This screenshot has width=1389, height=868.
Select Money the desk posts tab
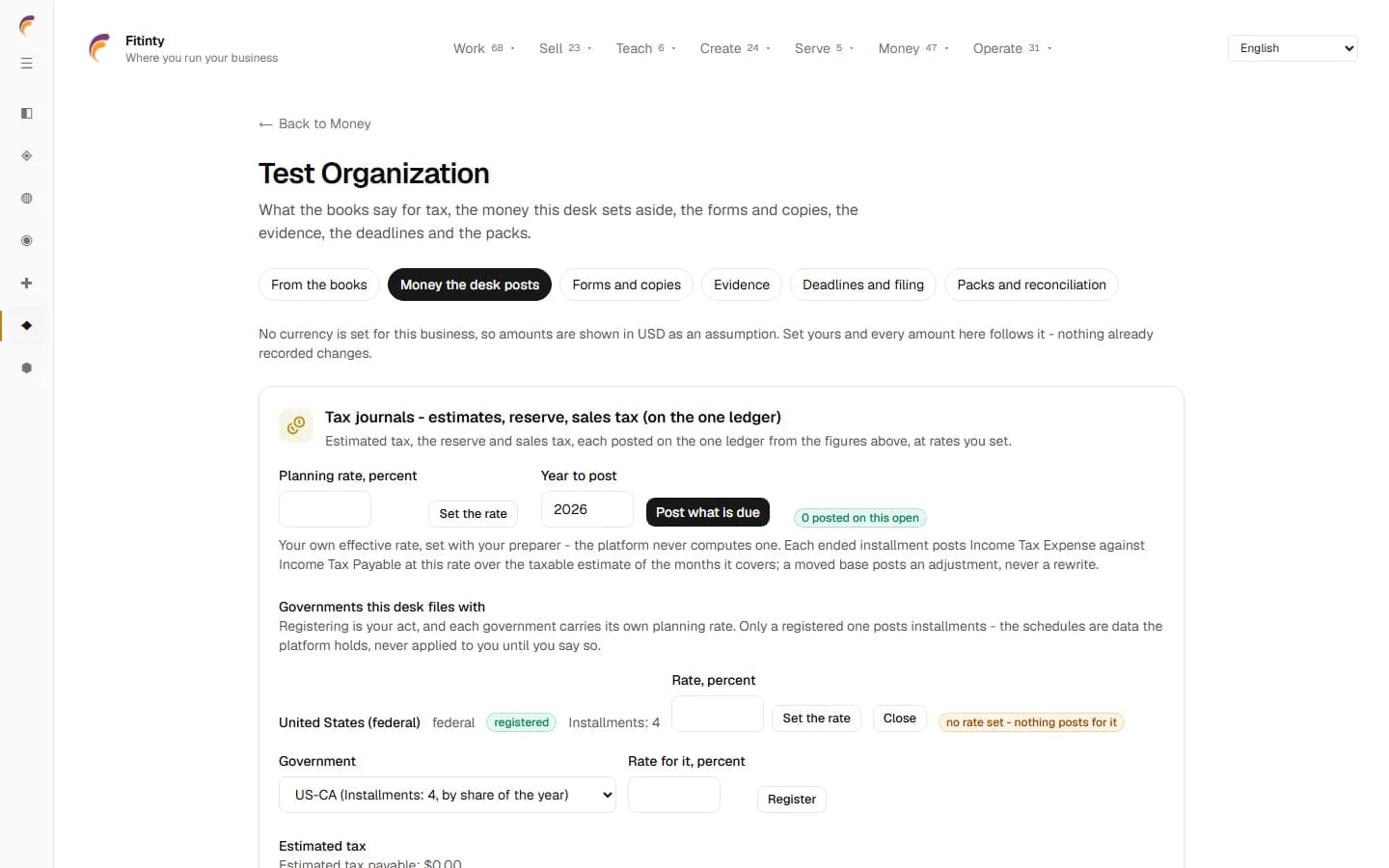coord(470,285)
